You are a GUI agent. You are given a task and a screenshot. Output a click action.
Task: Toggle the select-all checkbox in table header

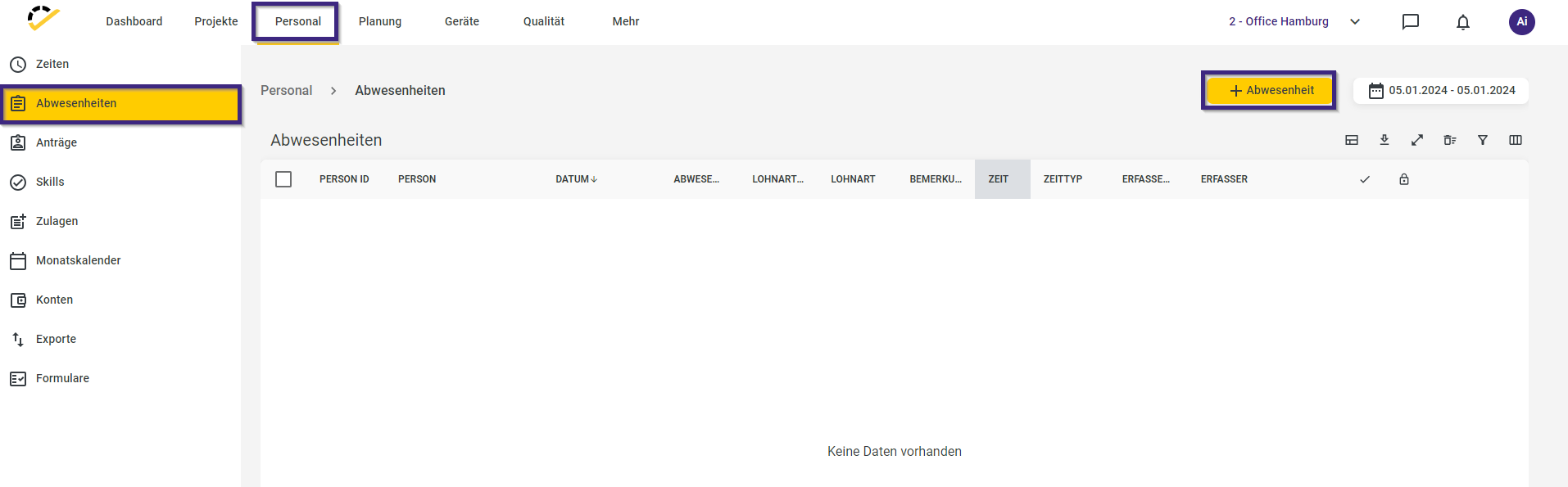[283, 179]
